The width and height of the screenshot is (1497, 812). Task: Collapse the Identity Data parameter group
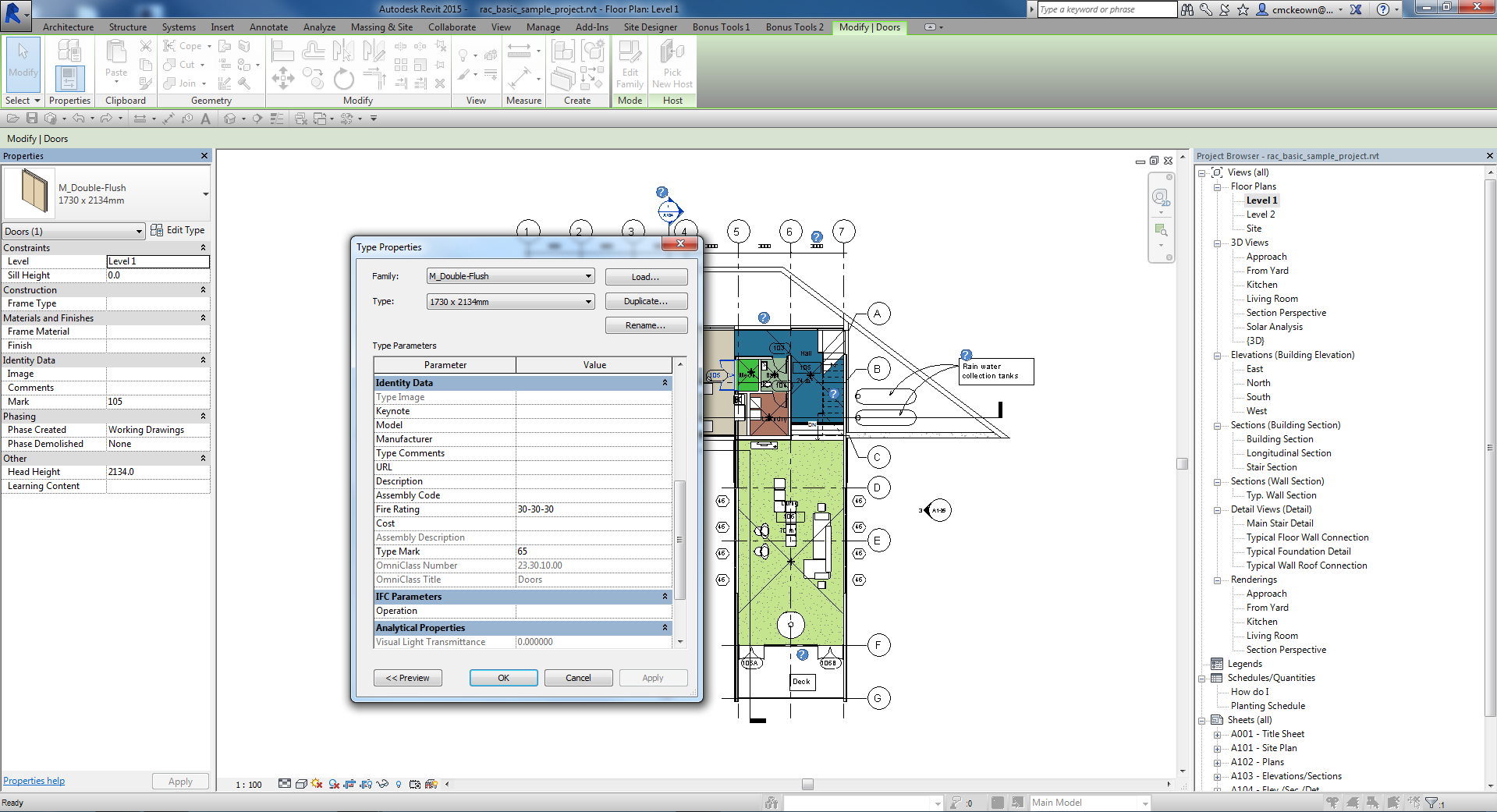pyautogui.click(x=665, y=383)
